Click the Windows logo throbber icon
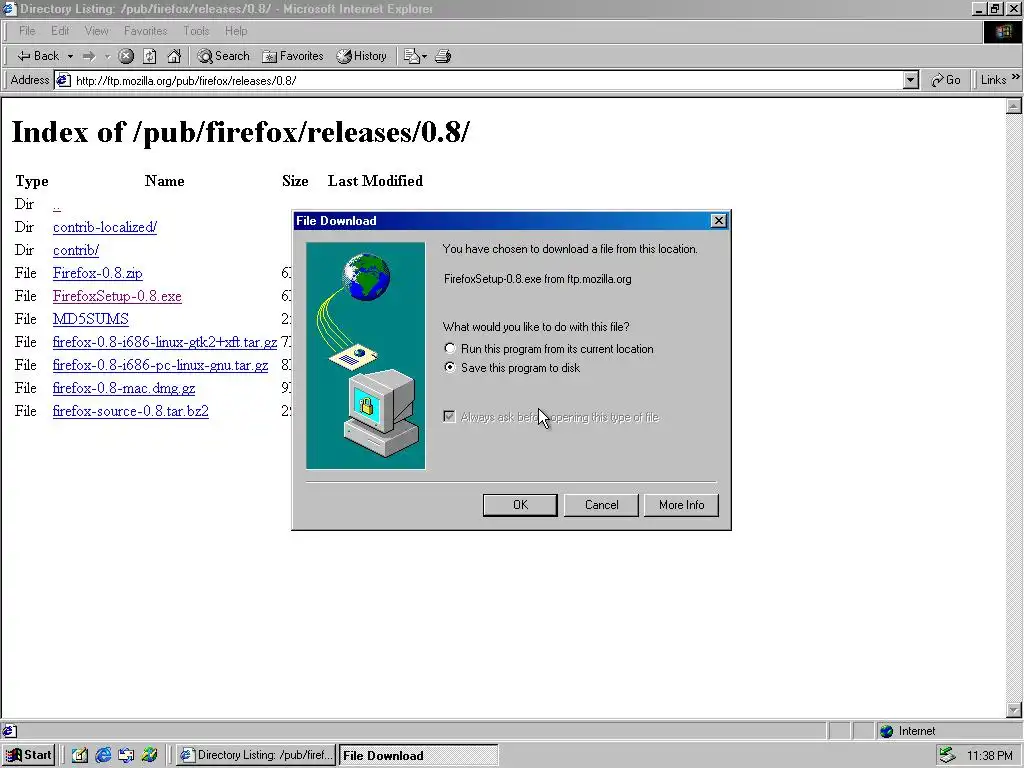 tap(1002, 32)
